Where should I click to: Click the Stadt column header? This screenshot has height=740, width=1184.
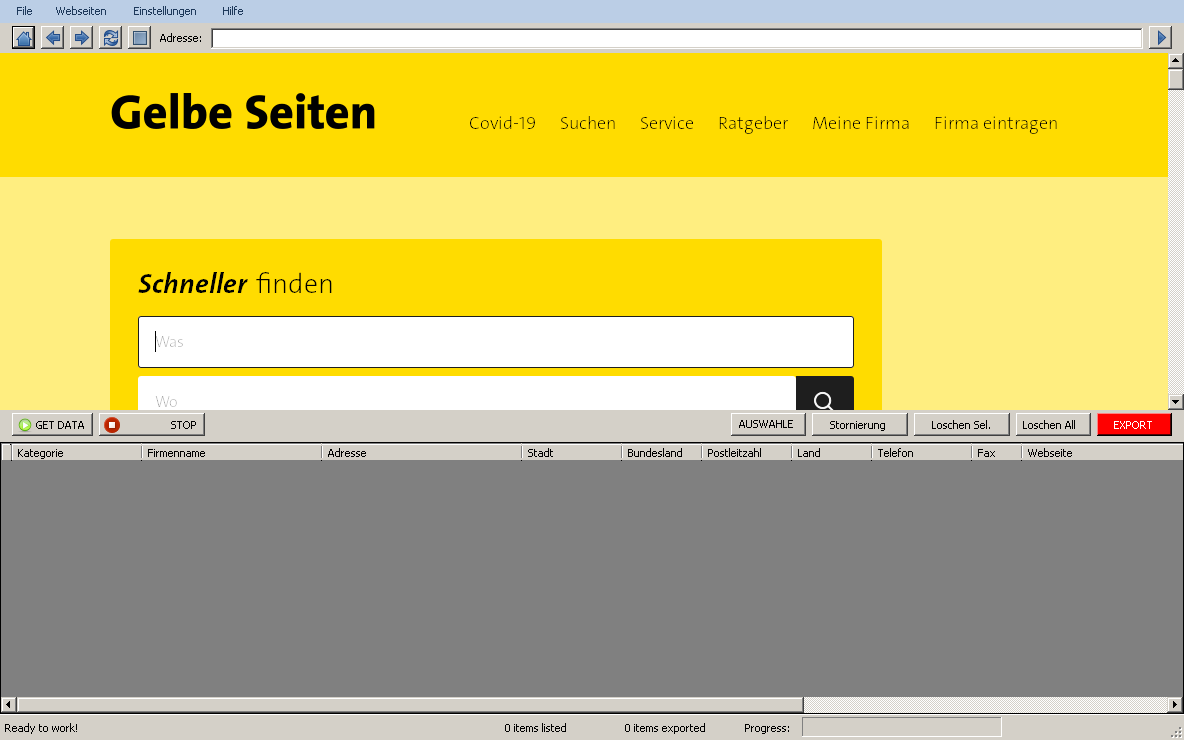pyautogui.click(x=571, y=453)
